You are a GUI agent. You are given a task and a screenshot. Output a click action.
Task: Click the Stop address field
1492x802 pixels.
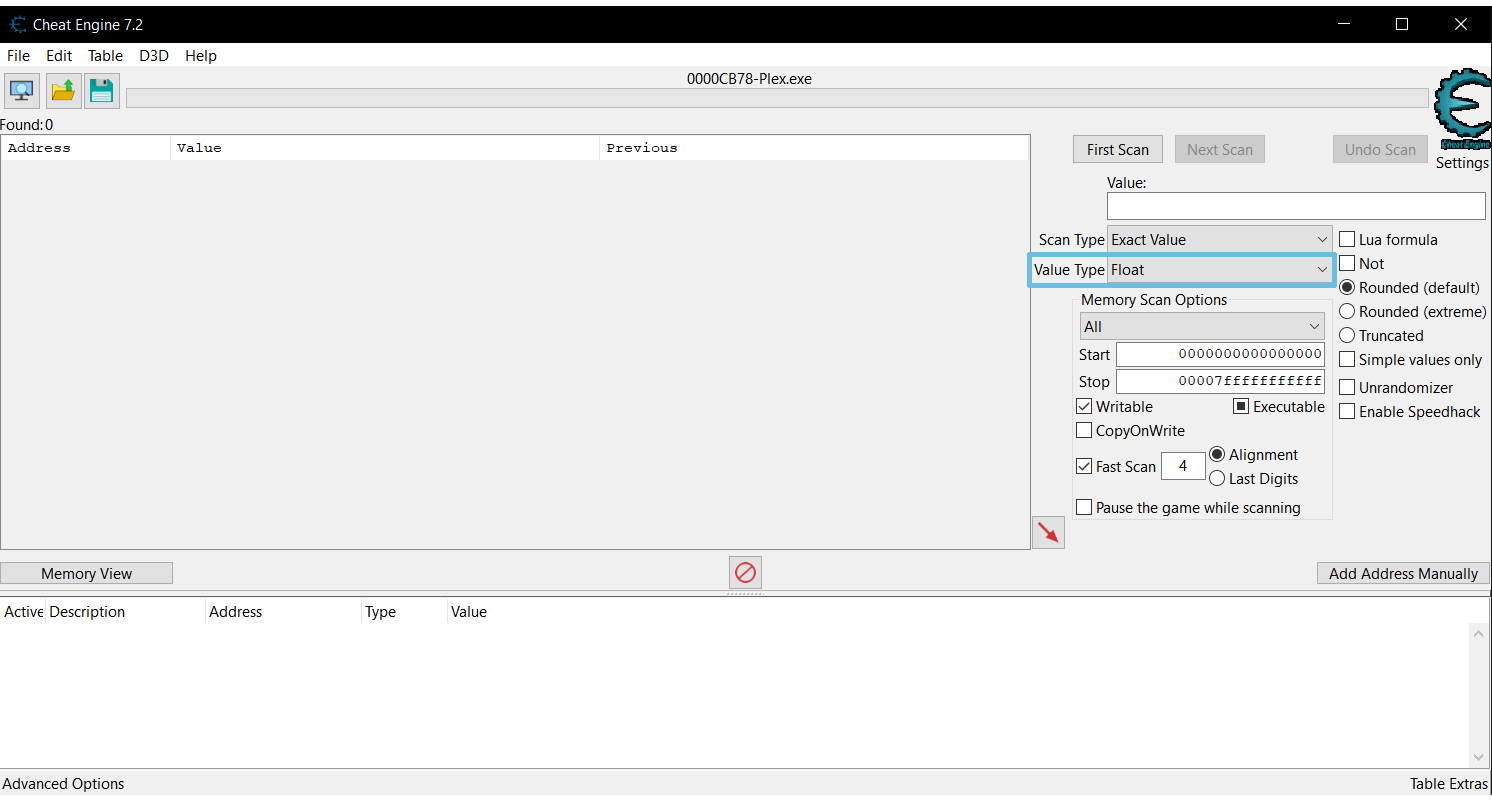(x=1220, y=382)
